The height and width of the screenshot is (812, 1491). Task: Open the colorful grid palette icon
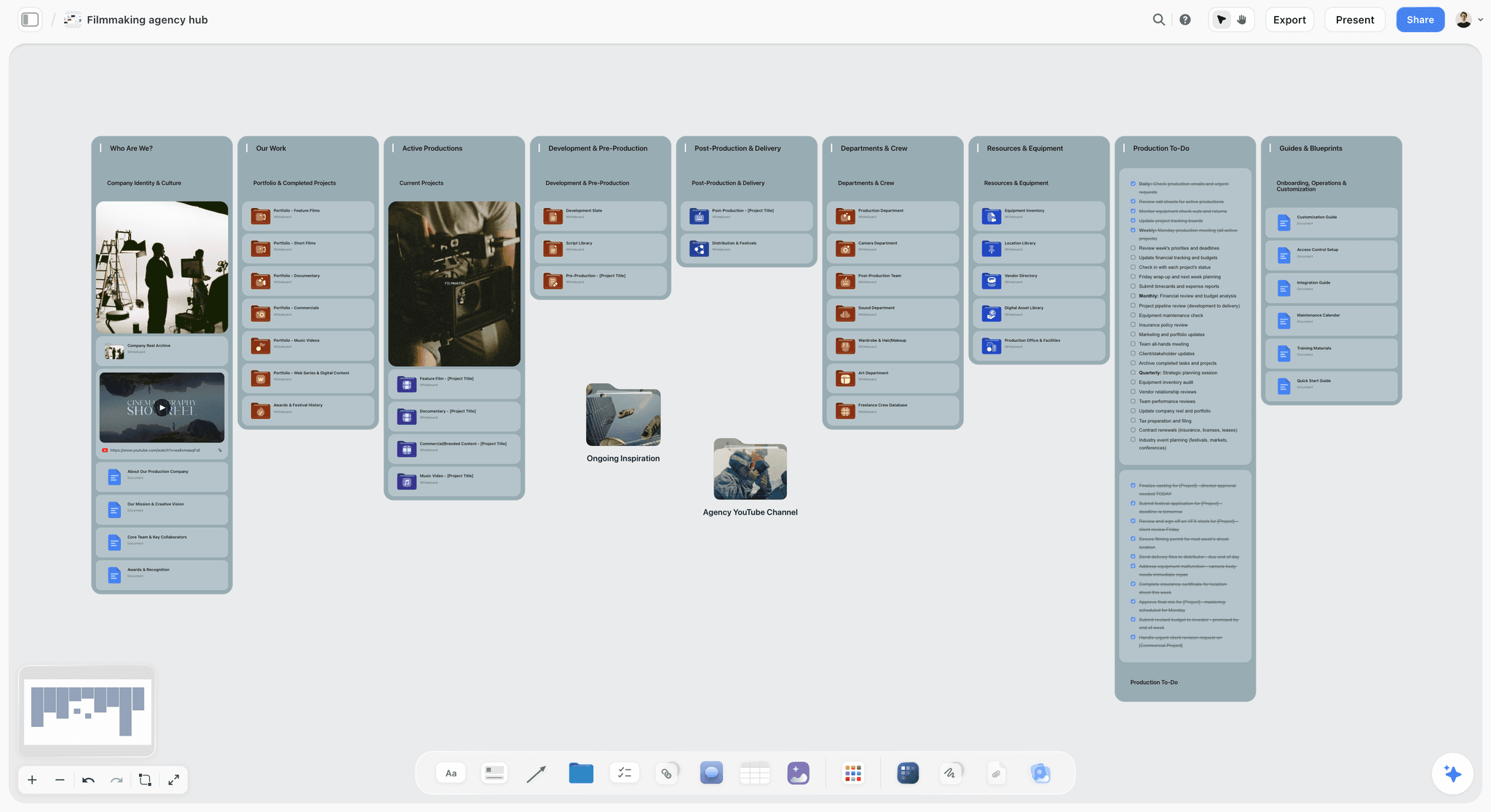coord(853,773)
